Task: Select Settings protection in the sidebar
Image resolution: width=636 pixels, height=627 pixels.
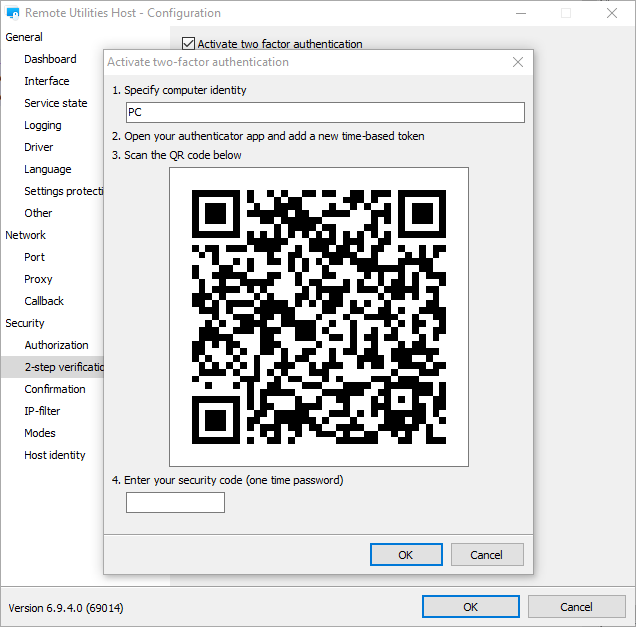Action: (x=64, y=191)
